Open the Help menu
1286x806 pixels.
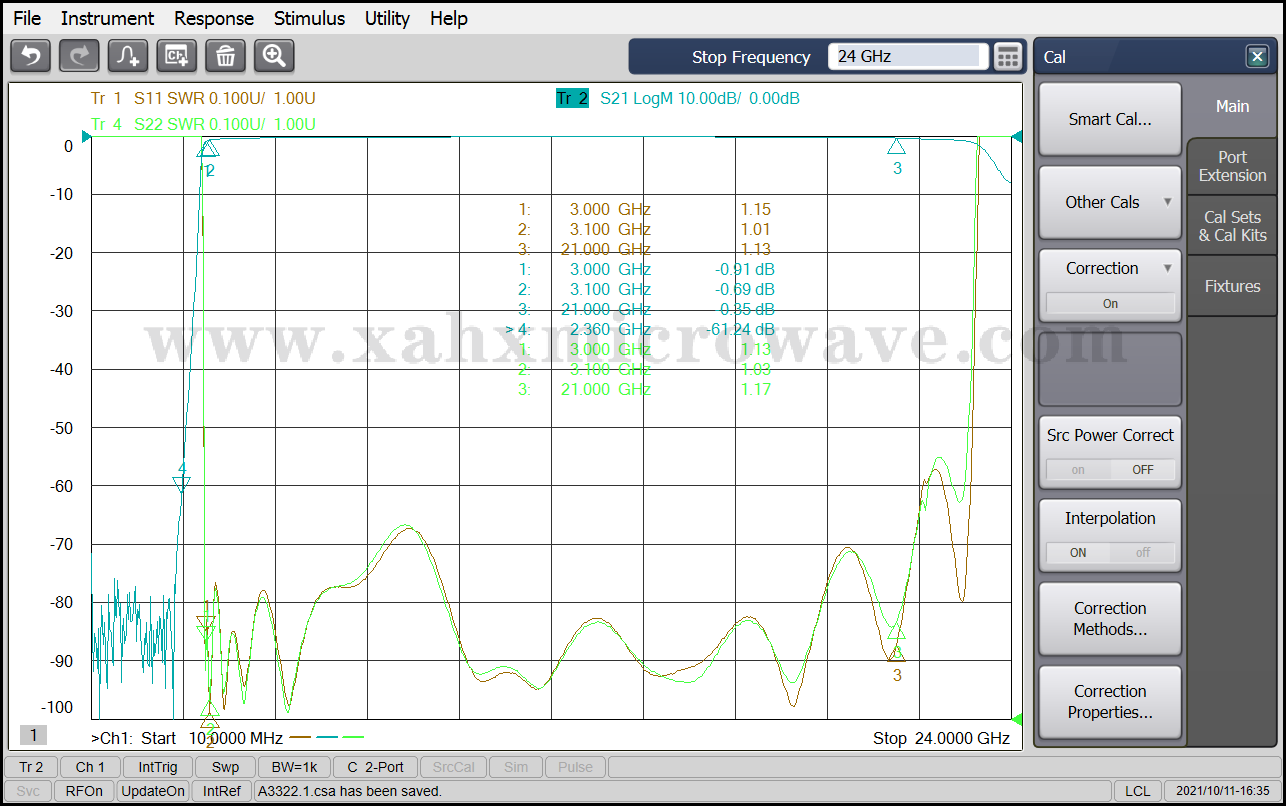point(449,18)
